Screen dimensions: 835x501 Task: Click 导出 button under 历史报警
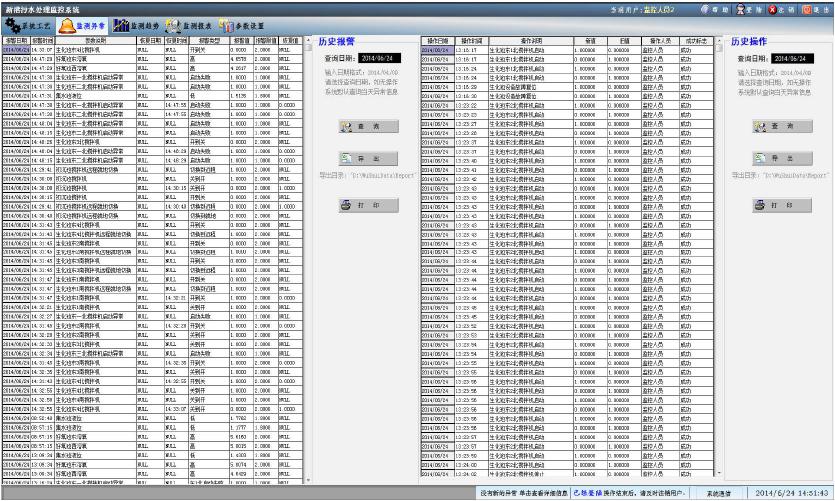[360, 158]
